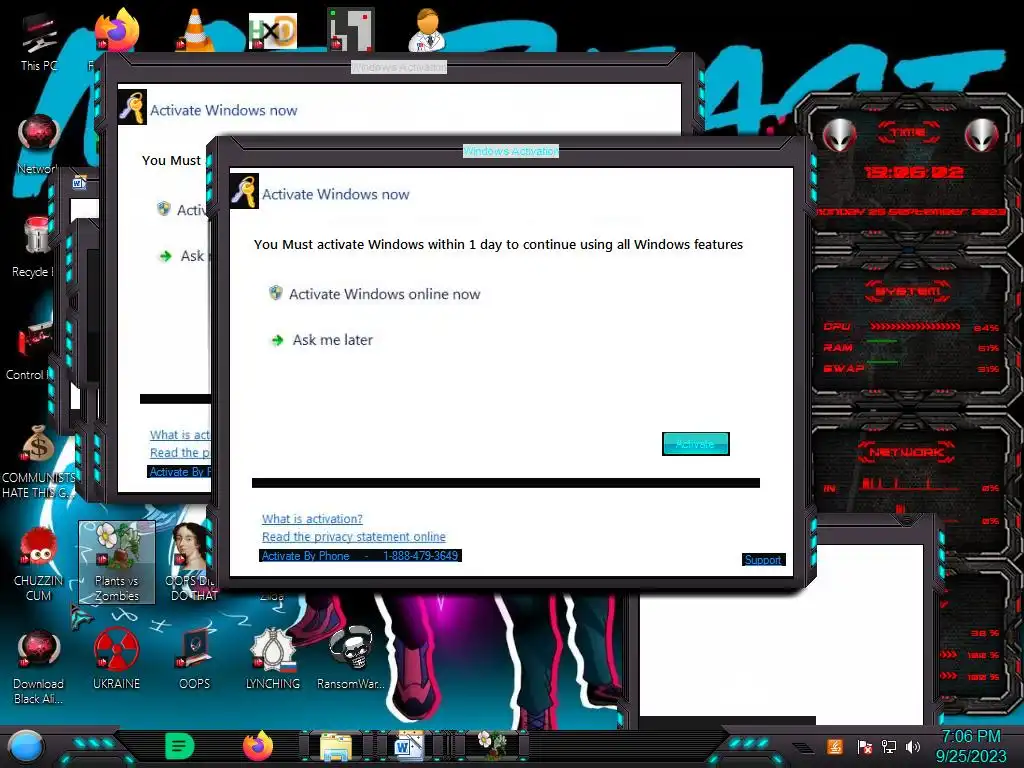1024x768 pixels.
Task: Open the Network desktop icon
Action: 38,145
